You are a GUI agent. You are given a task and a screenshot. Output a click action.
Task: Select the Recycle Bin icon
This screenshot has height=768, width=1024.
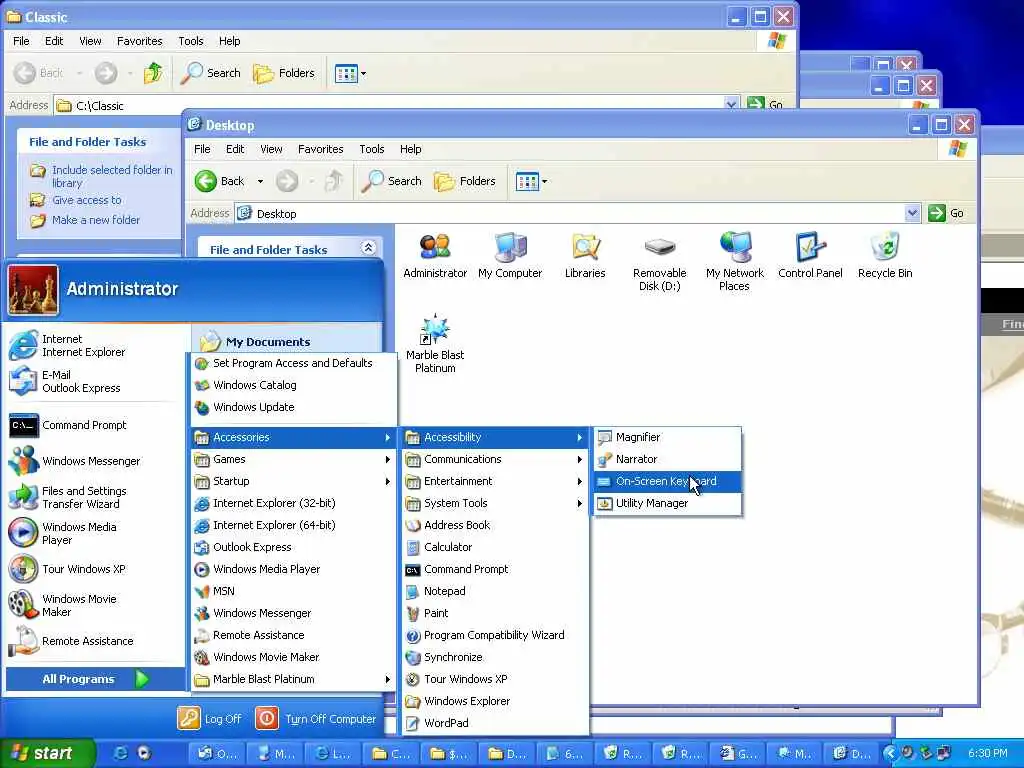point(885,255)
